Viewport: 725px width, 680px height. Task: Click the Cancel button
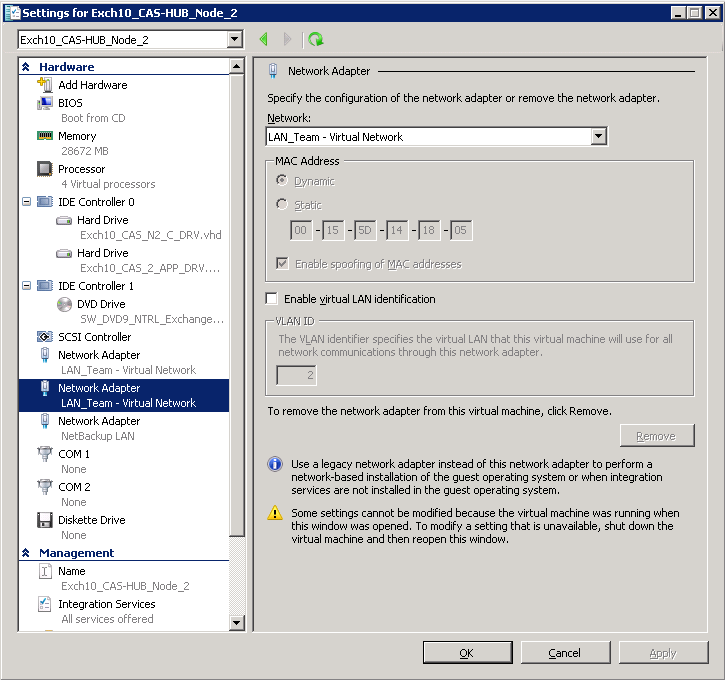click(565, 653)
